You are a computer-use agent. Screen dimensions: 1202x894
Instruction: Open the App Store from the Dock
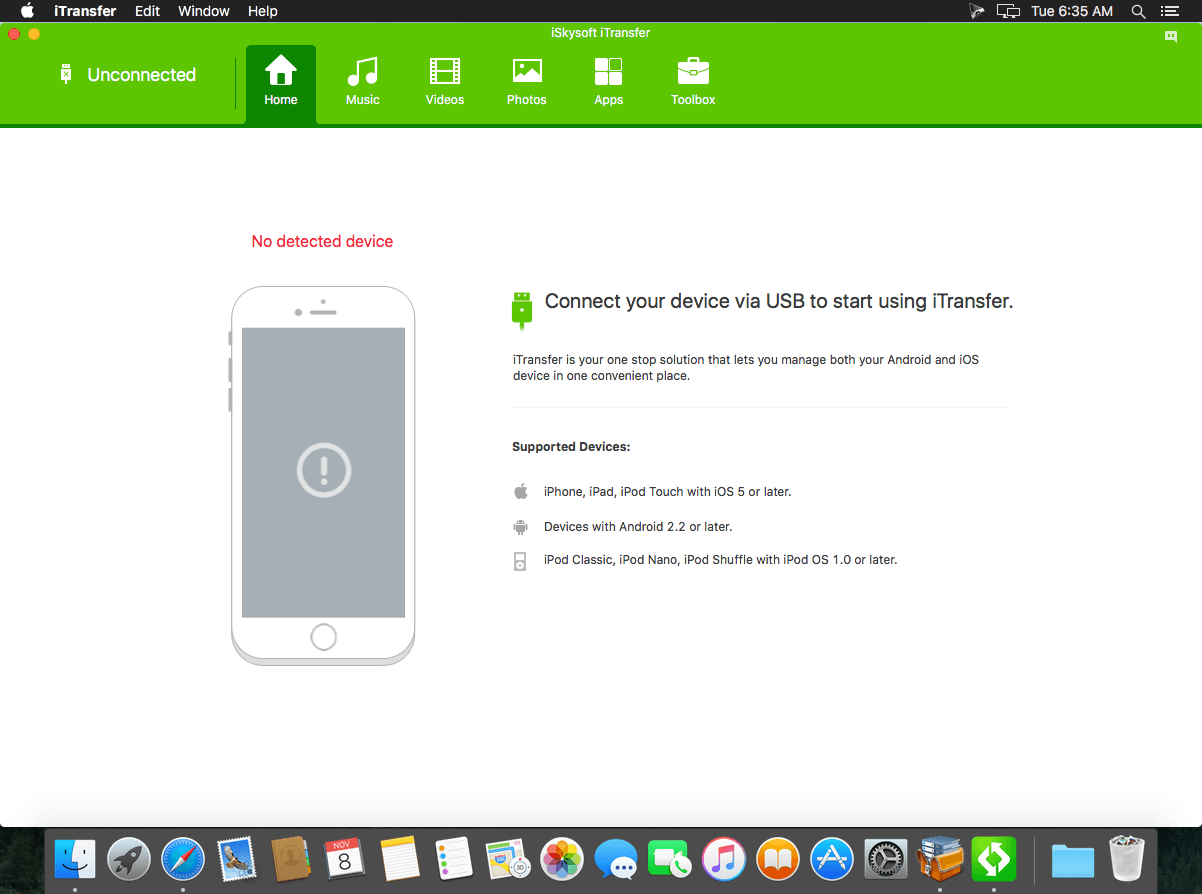pyautogui.click(x=831, y=858)
